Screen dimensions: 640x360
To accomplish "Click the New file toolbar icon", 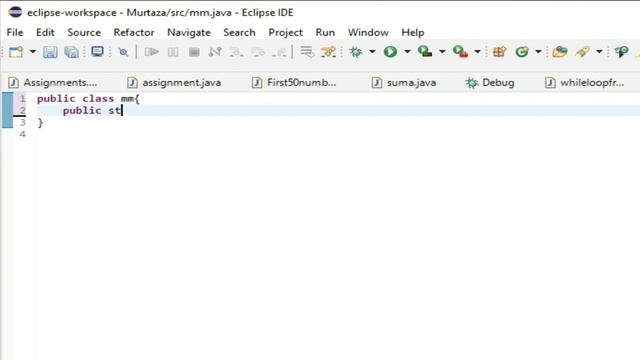I will (16, 52).
